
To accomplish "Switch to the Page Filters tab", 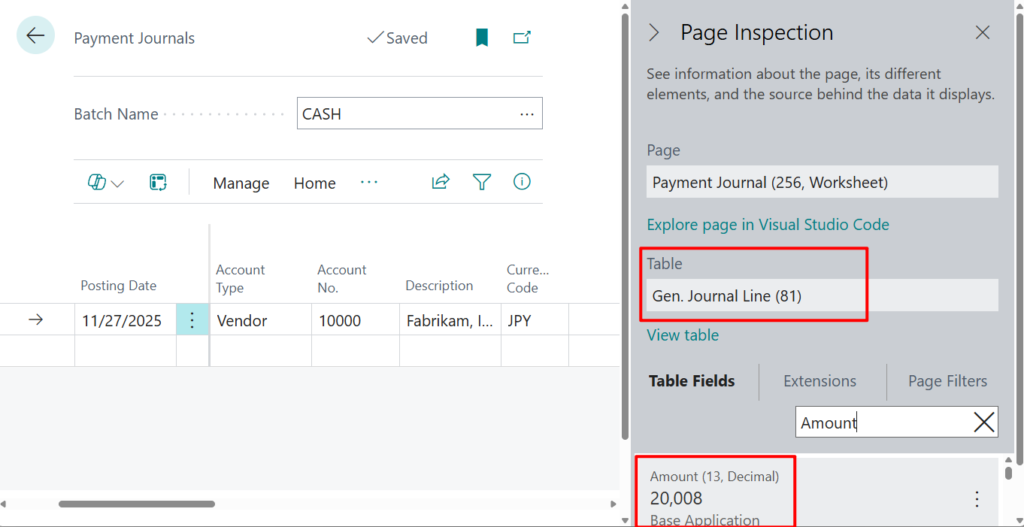I will [947, 381].
